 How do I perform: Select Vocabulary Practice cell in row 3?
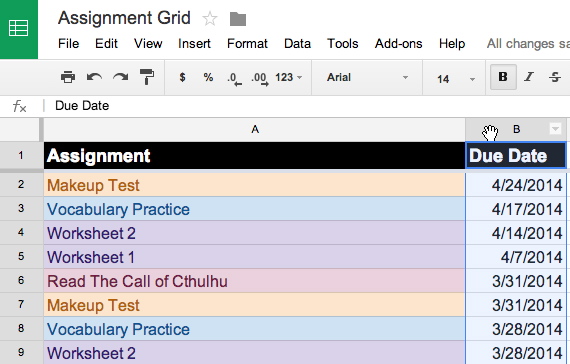click(254, 209)
